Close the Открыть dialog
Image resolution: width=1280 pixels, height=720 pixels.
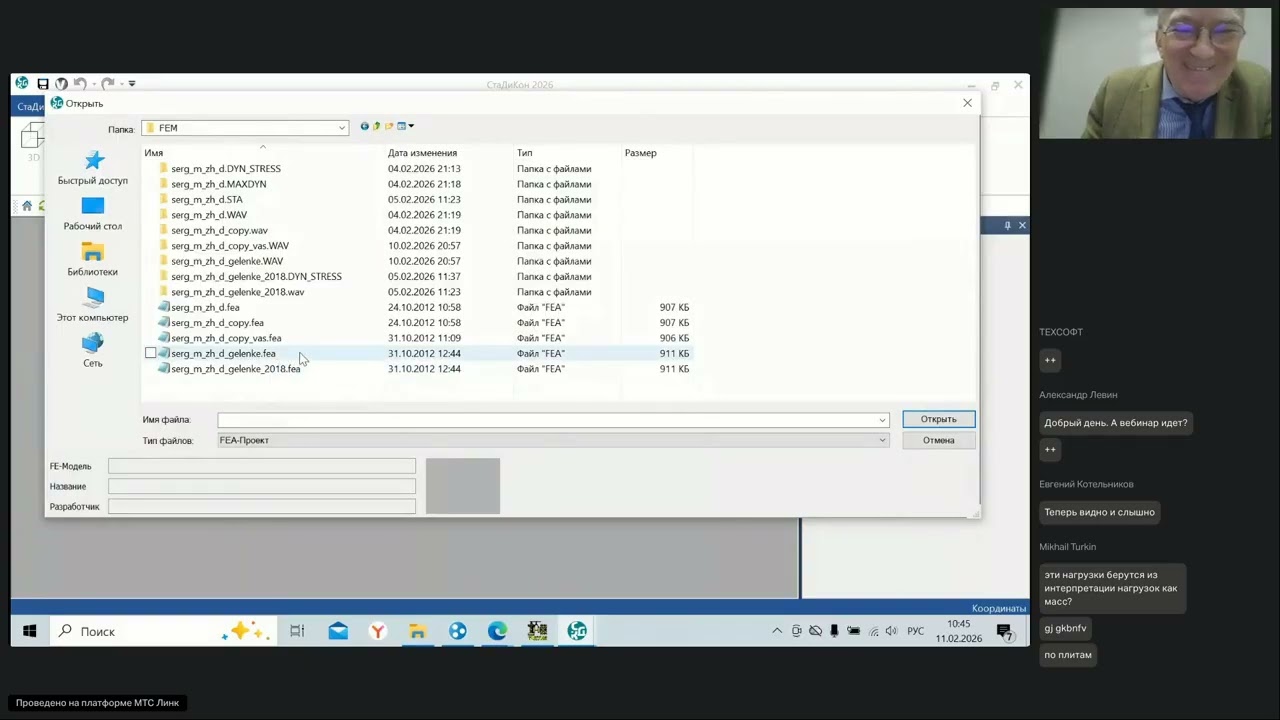pos(967,103)
